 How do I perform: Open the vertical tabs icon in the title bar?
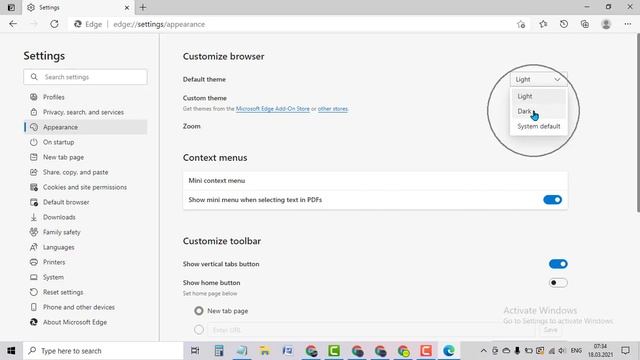(x=11, y=7)
